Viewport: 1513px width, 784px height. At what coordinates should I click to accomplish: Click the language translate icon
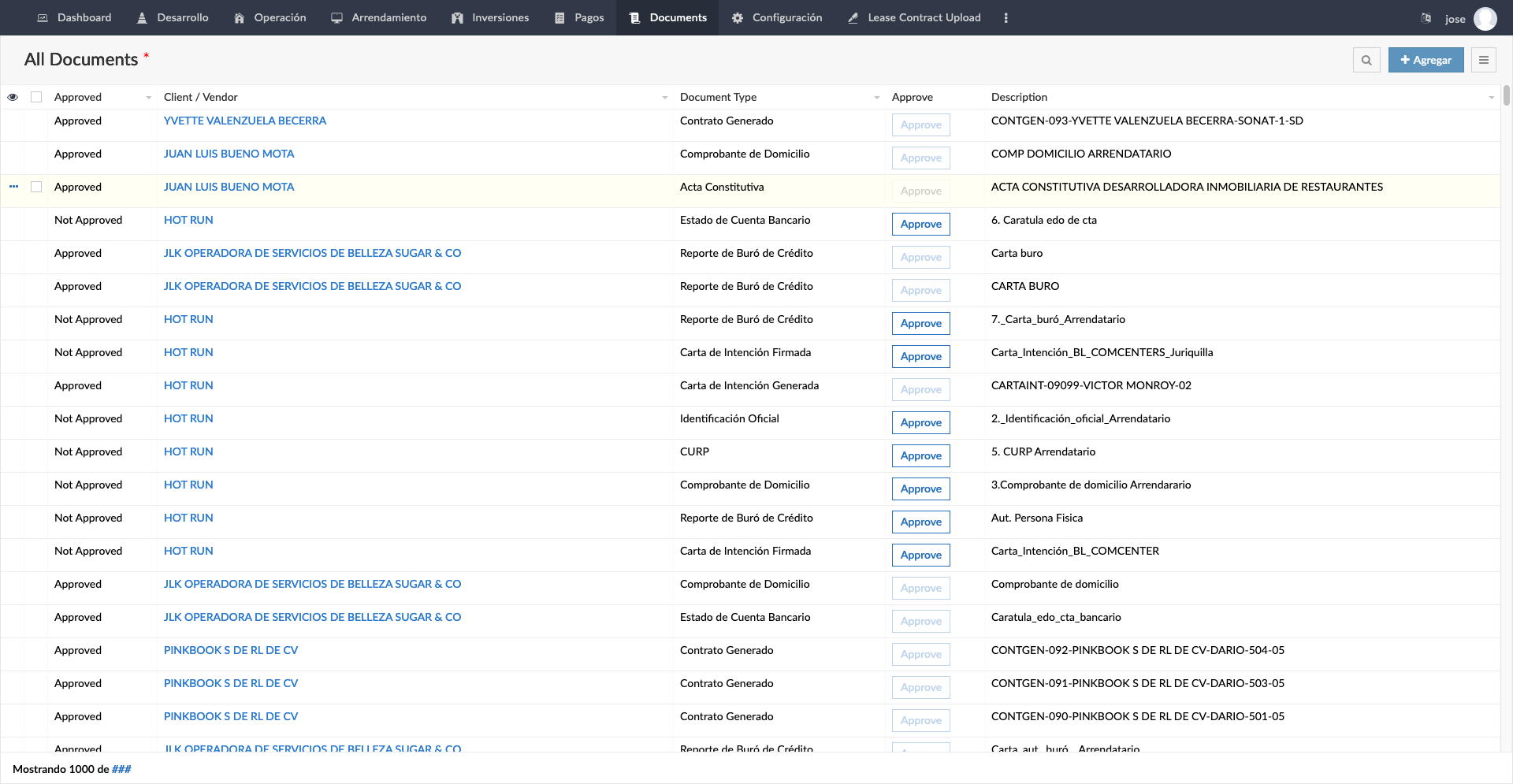tap(1426, 17)
